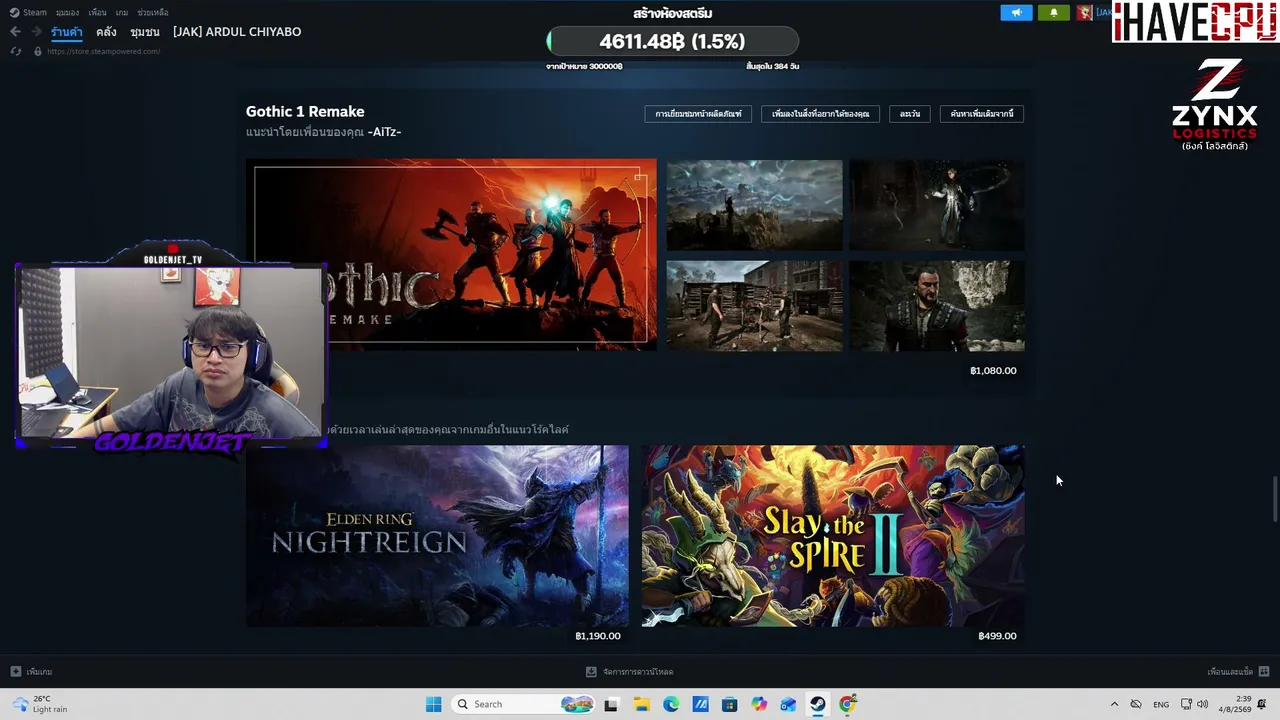Click the การเยี่ยมชมหน้าผลิตภัณฑ์ button
The width and height of the screenshot is (1280, 720).
pos(698,114)
